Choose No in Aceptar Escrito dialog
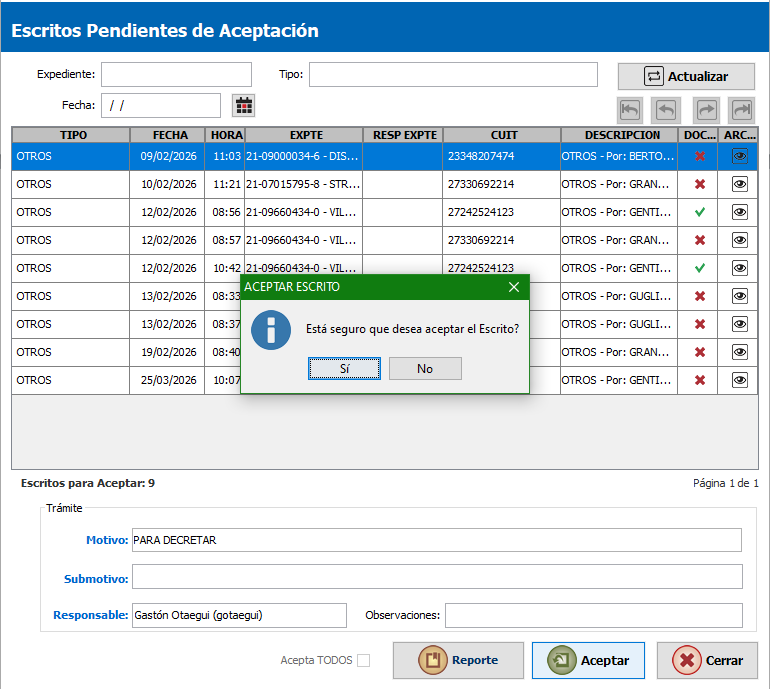This screenshot has width=770, height=689. [425, 369]
